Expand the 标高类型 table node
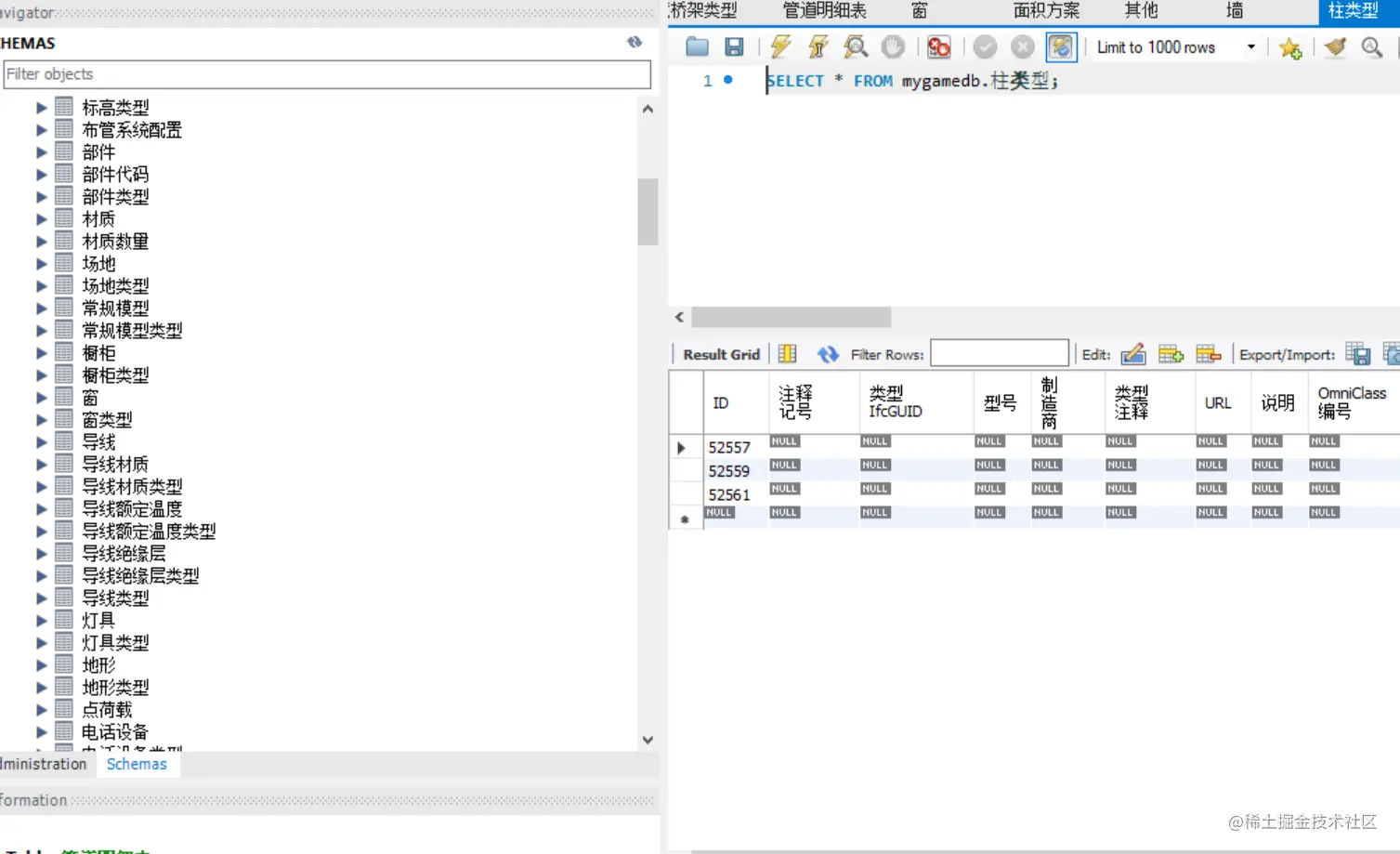This screenshot has height=854, width=1400. coord(42,108)
